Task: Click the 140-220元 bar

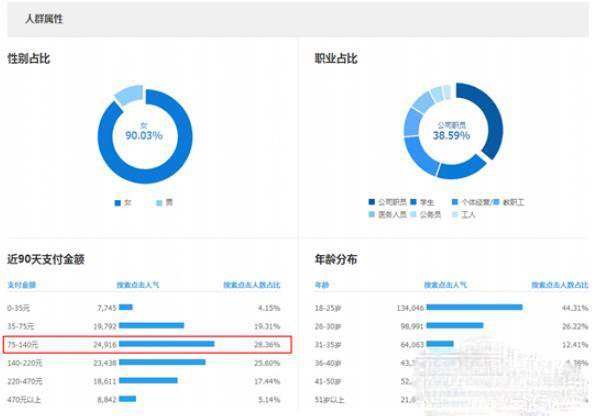Action: click(x=162, y=362)
